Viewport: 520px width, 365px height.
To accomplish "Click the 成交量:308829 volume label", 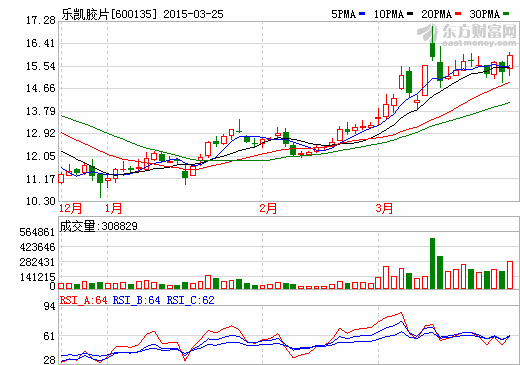I will [99, 226].
